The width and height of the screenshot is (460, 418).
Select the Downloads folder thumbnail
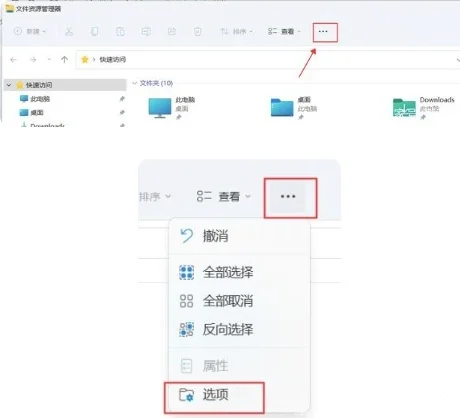pyautogui.click(x=404, y=107)
